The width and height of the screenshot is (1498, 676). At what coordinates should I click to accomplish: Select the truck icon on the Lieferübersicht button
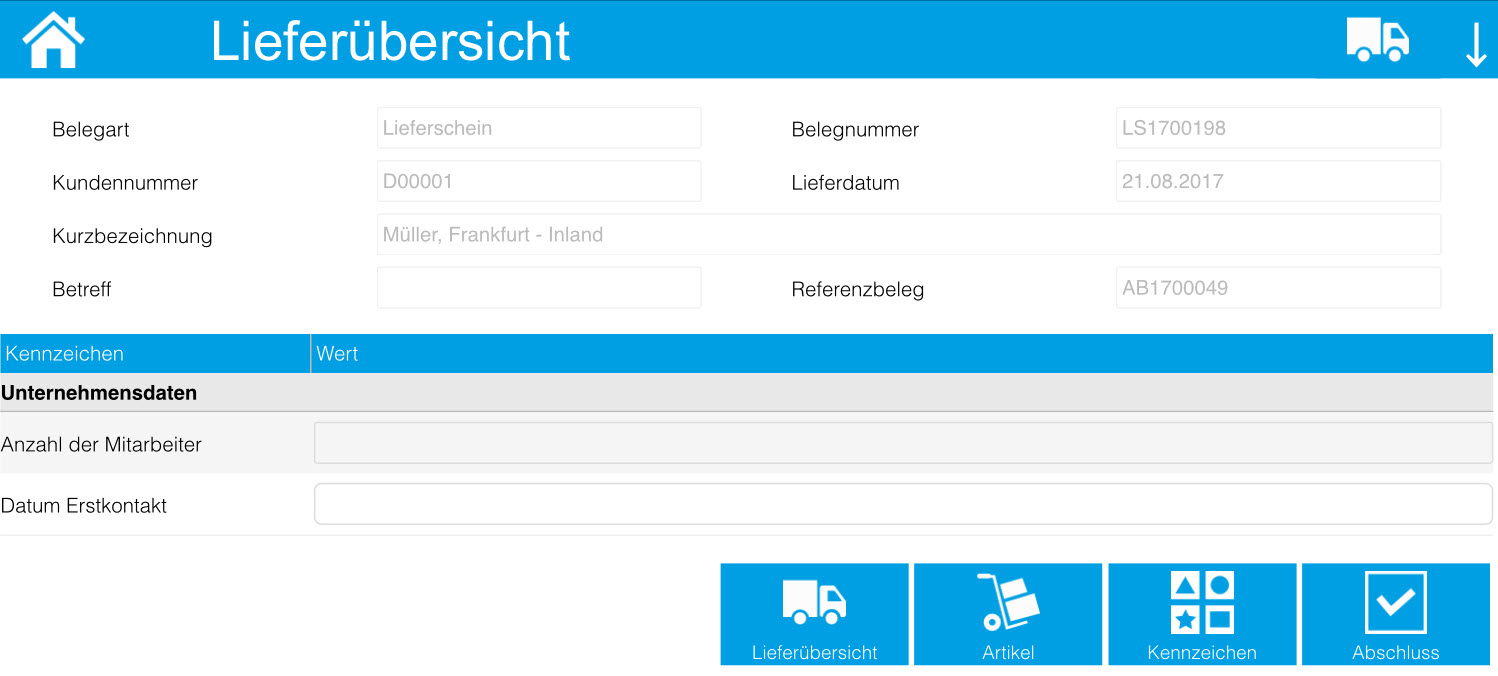(813, 601)
